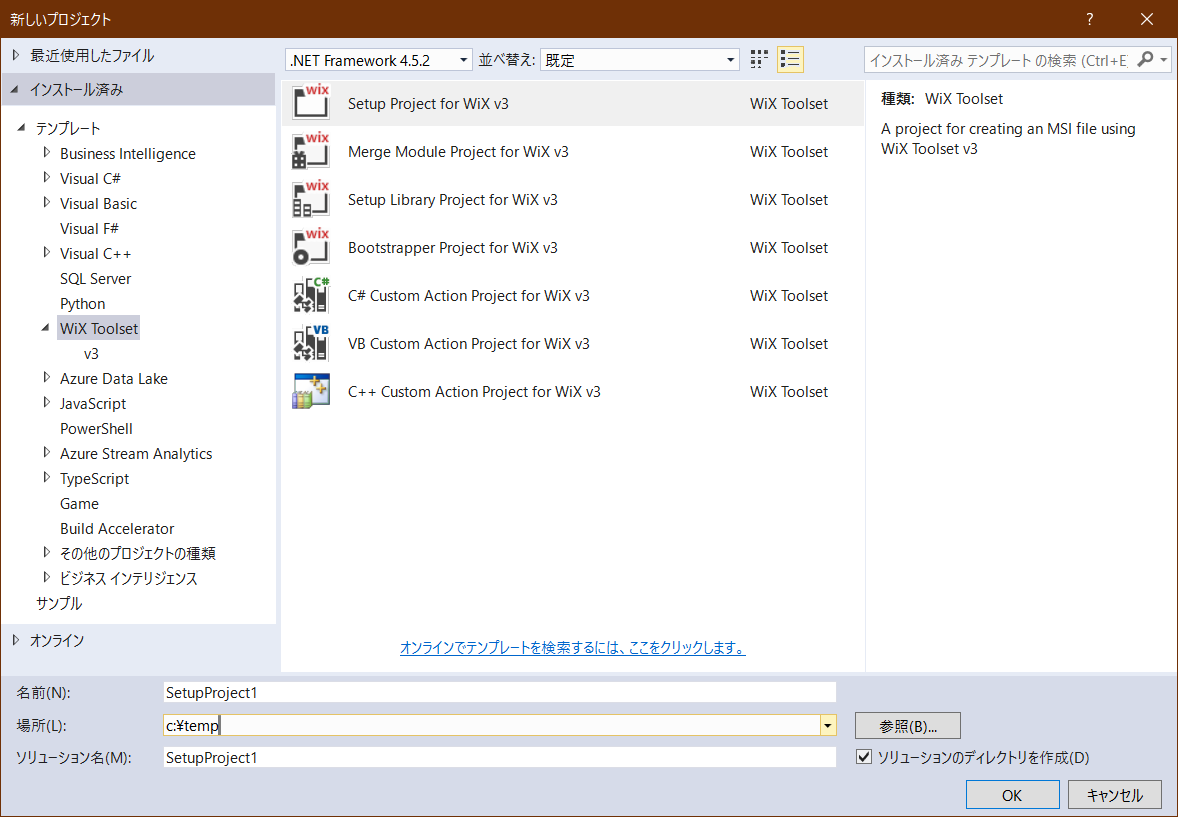Collapse the WiX Toolset node
Image resolution: width=1178 pixels, height=817 pixels.
(x=46, y=328)
